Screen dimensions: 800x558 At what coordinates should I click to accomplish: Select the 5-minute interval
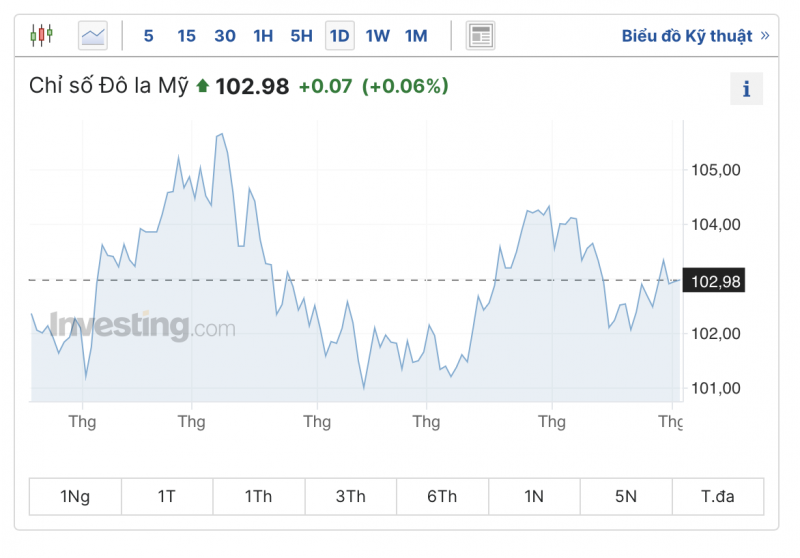149,36
